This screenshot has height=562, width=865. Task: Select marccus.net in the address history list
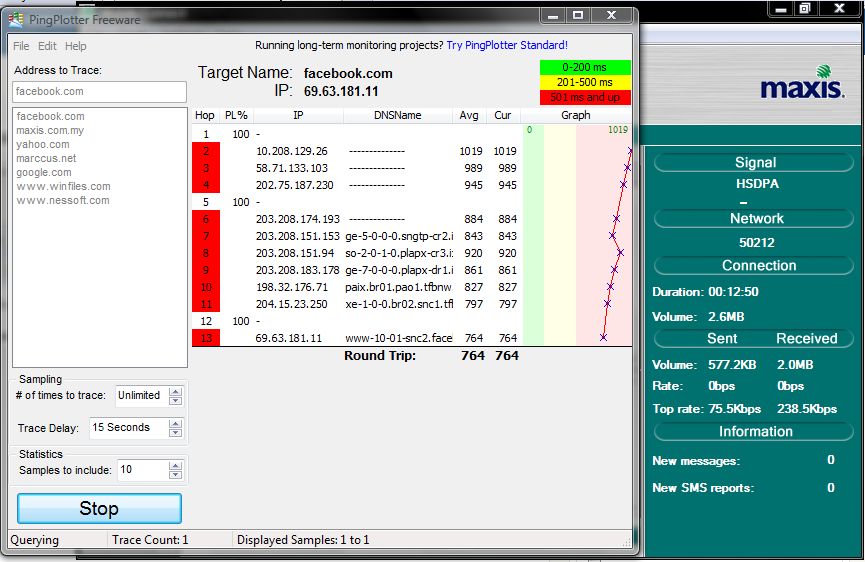click(46, 158)
